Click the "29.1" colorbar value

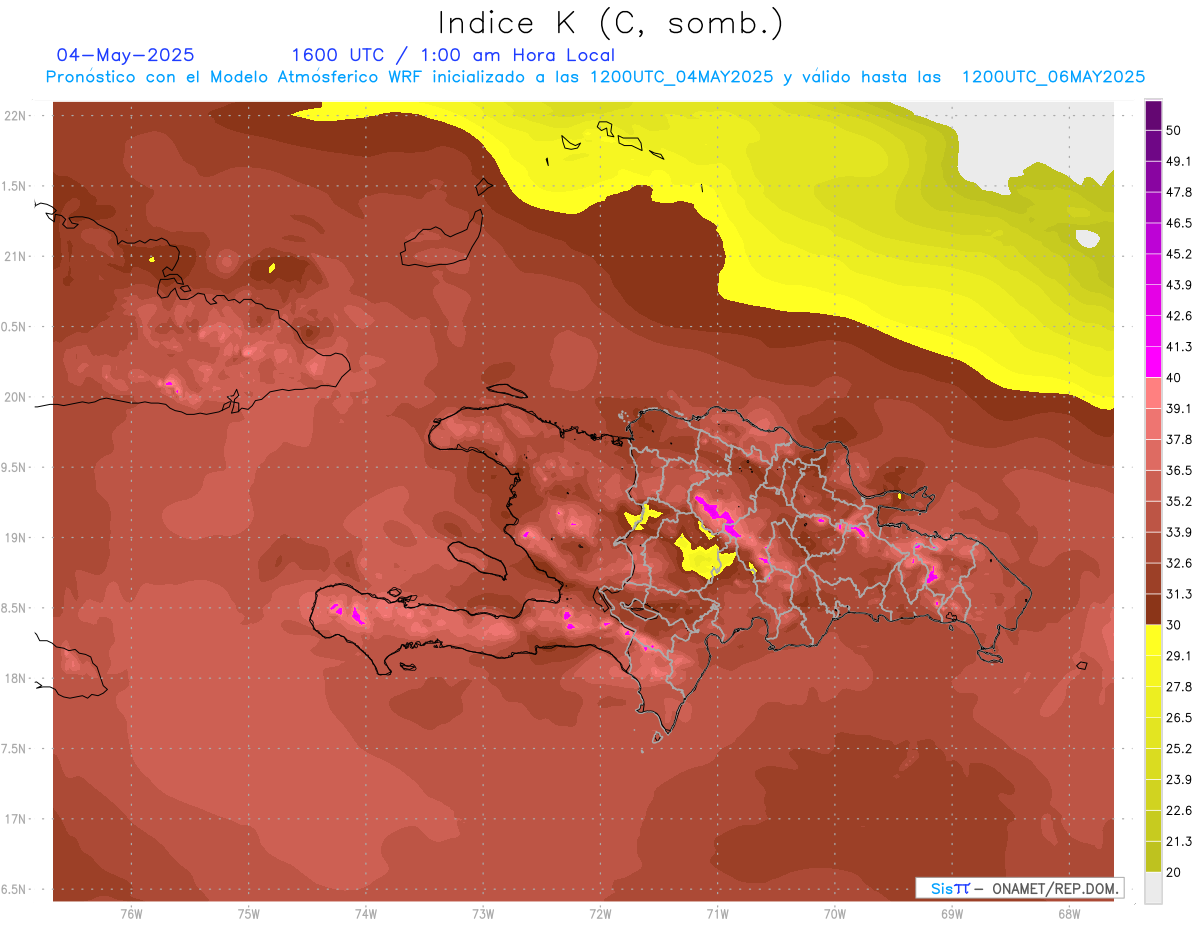click(x=1179, y=655)
